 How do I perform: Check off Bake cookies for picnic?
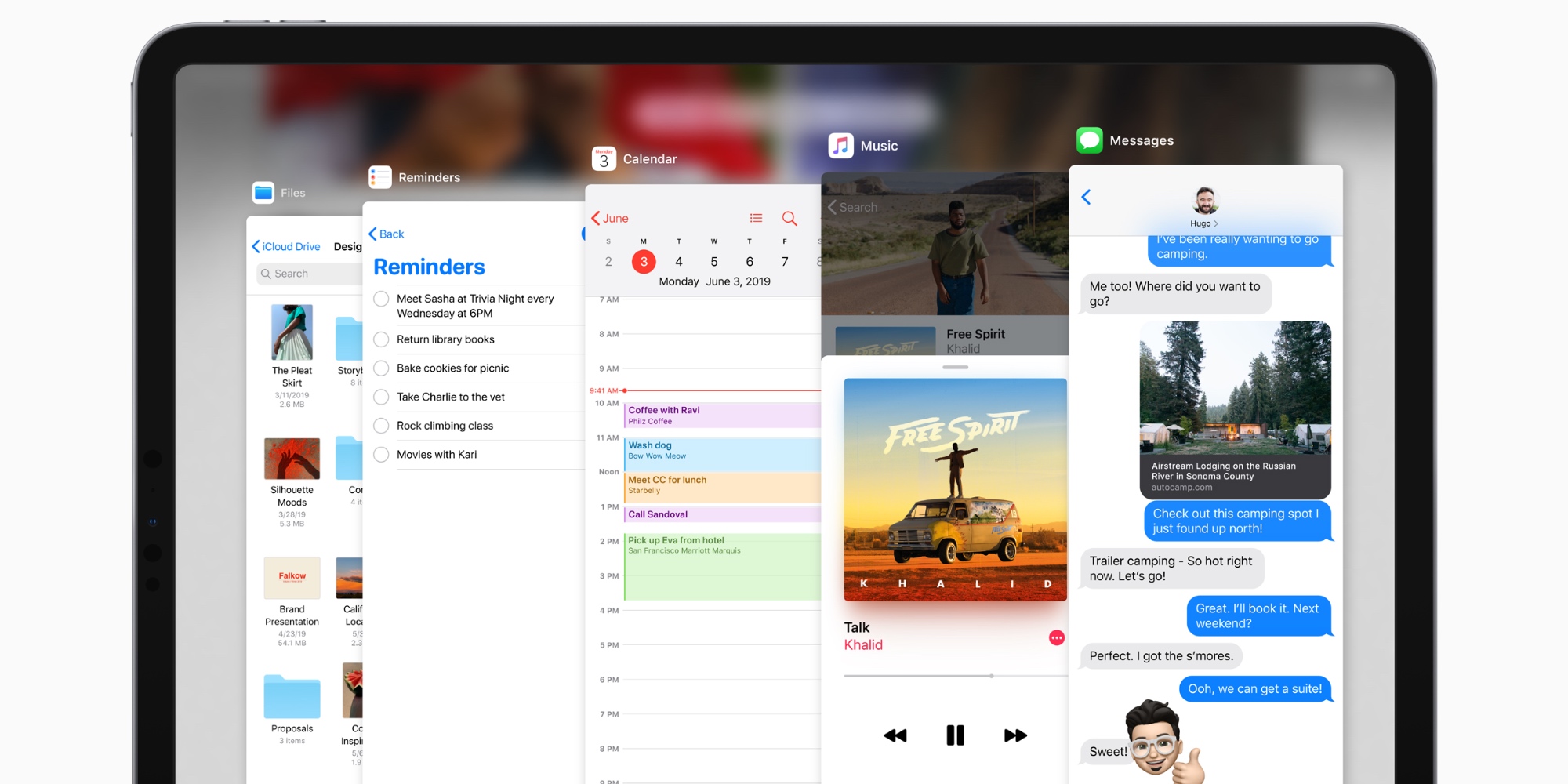(382, 368)
